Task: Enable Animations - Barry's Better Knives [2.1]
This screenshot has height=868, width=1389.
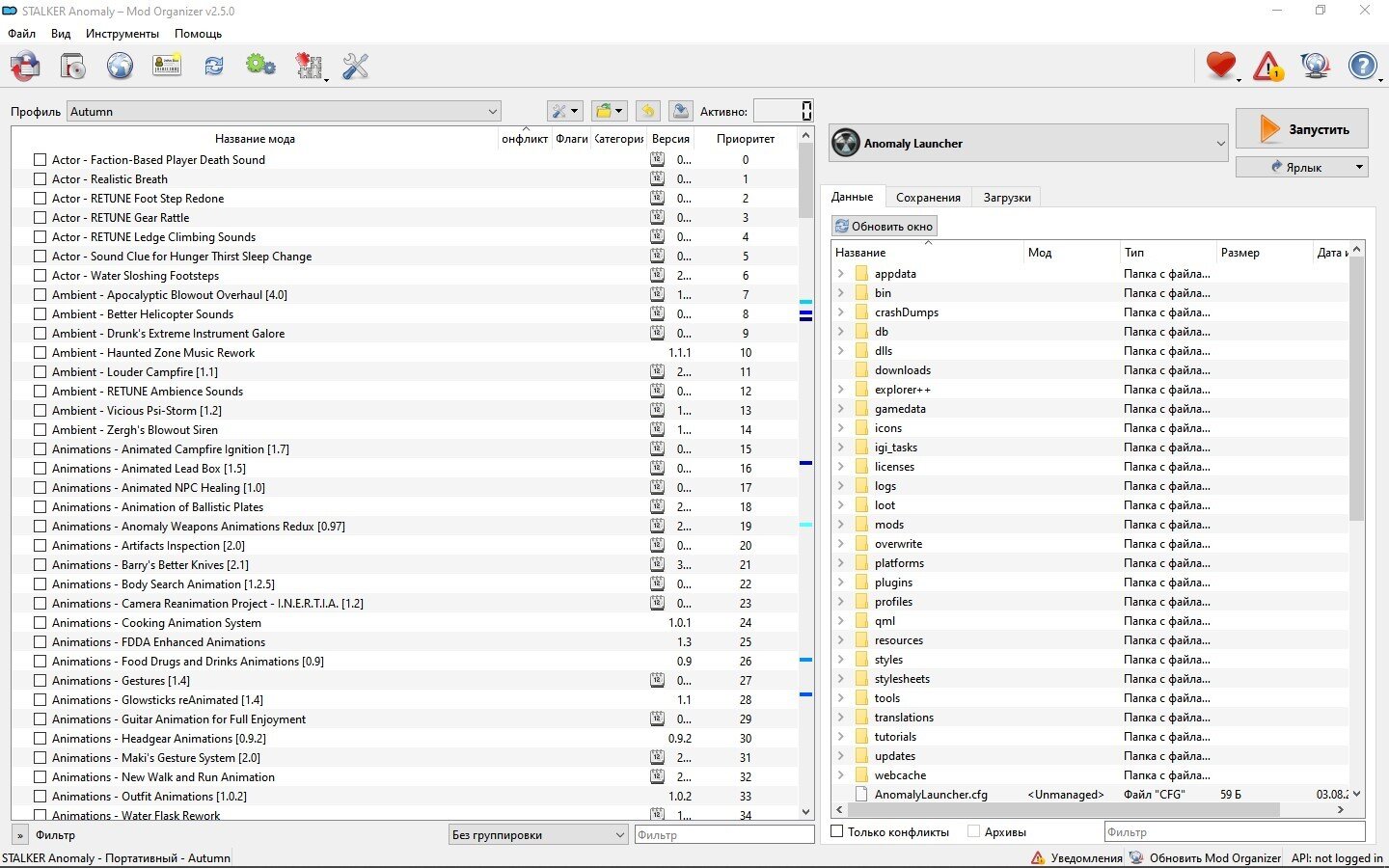Action: (x=40, y=564)
